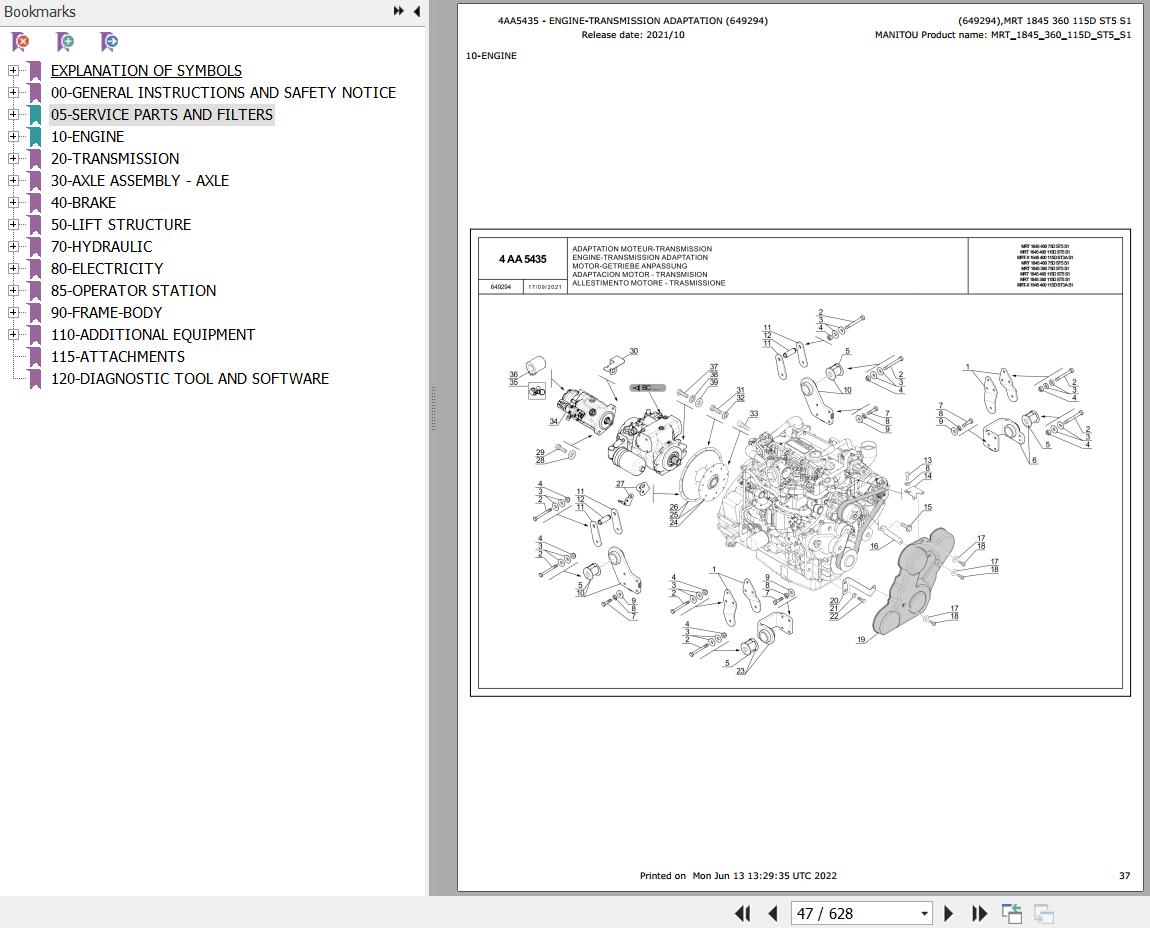Select the 50-LIFT STRUCTURE bookmark
The width and height of the screenshot is (1150, 928).
point(120,224)
